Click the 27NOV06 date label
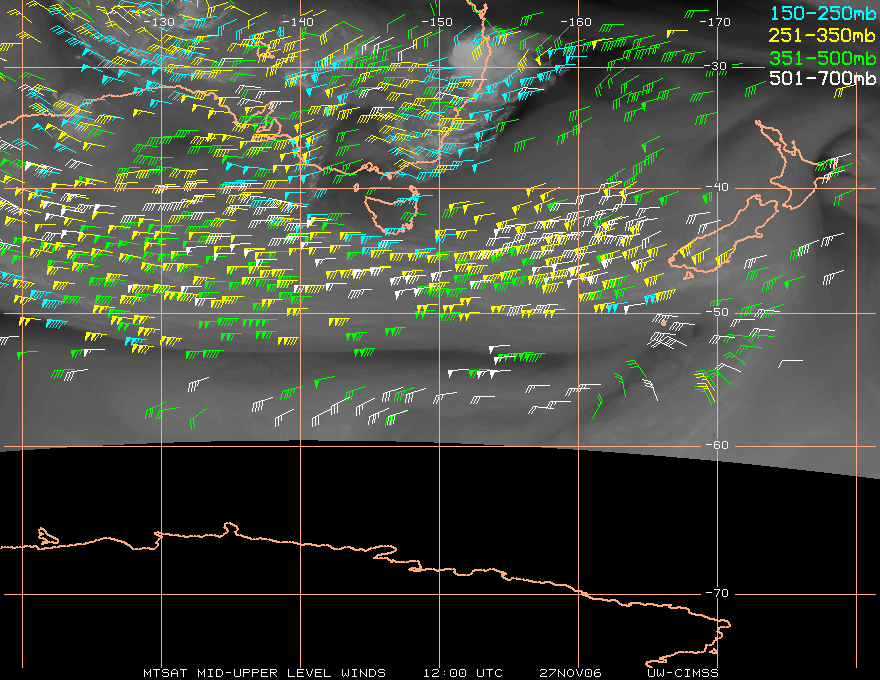Screen dimensions: 880x680 pyautogui.click(x=570, y=673)
